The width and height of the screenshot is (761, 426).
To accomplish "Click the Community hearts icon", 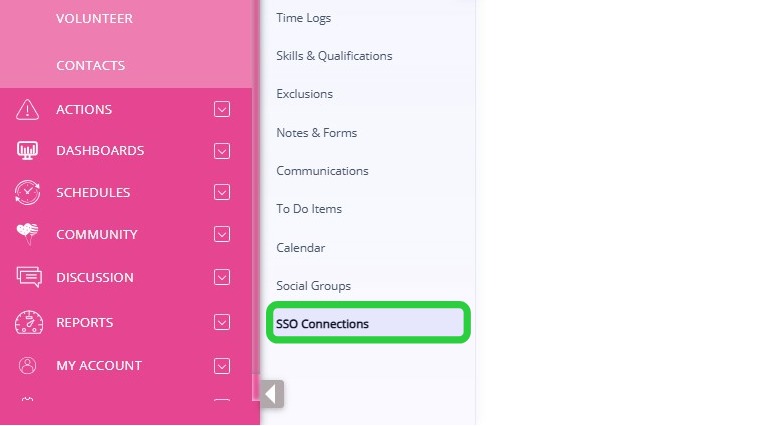I will 28,235.
